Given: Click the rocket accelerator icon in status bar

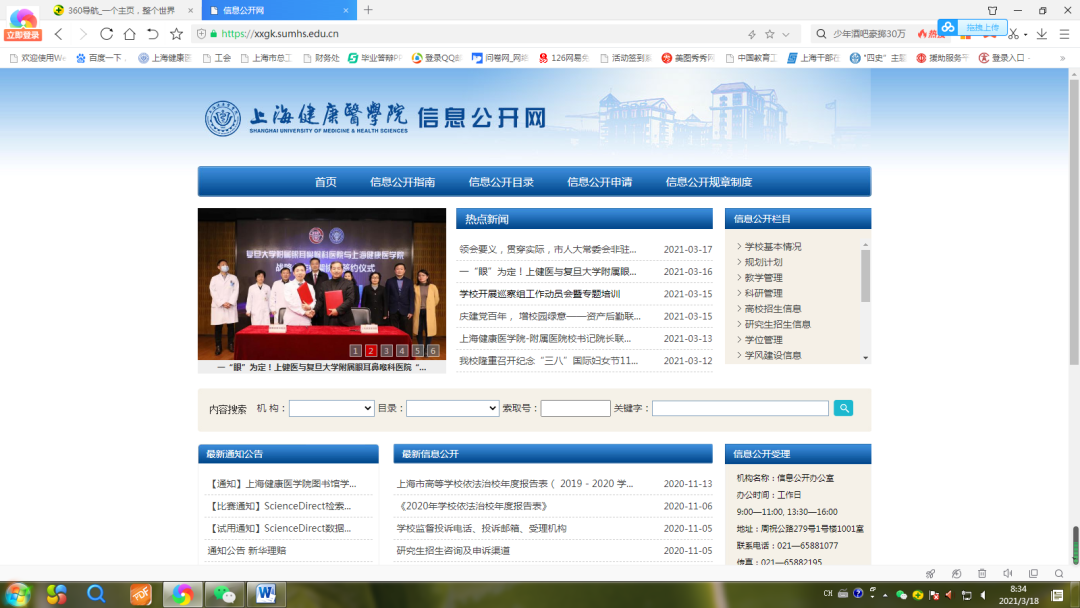Looking at the screenshot, I should [931, 574].
